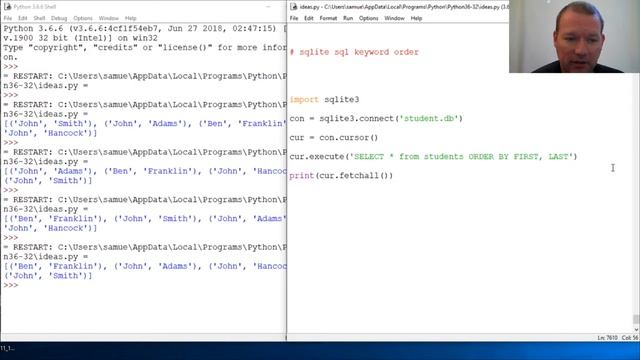Image resolution: width=640 pixels, height=360 pixels.
Task: Click the Python Shell title bar icon
Action: tap(7, 7)
